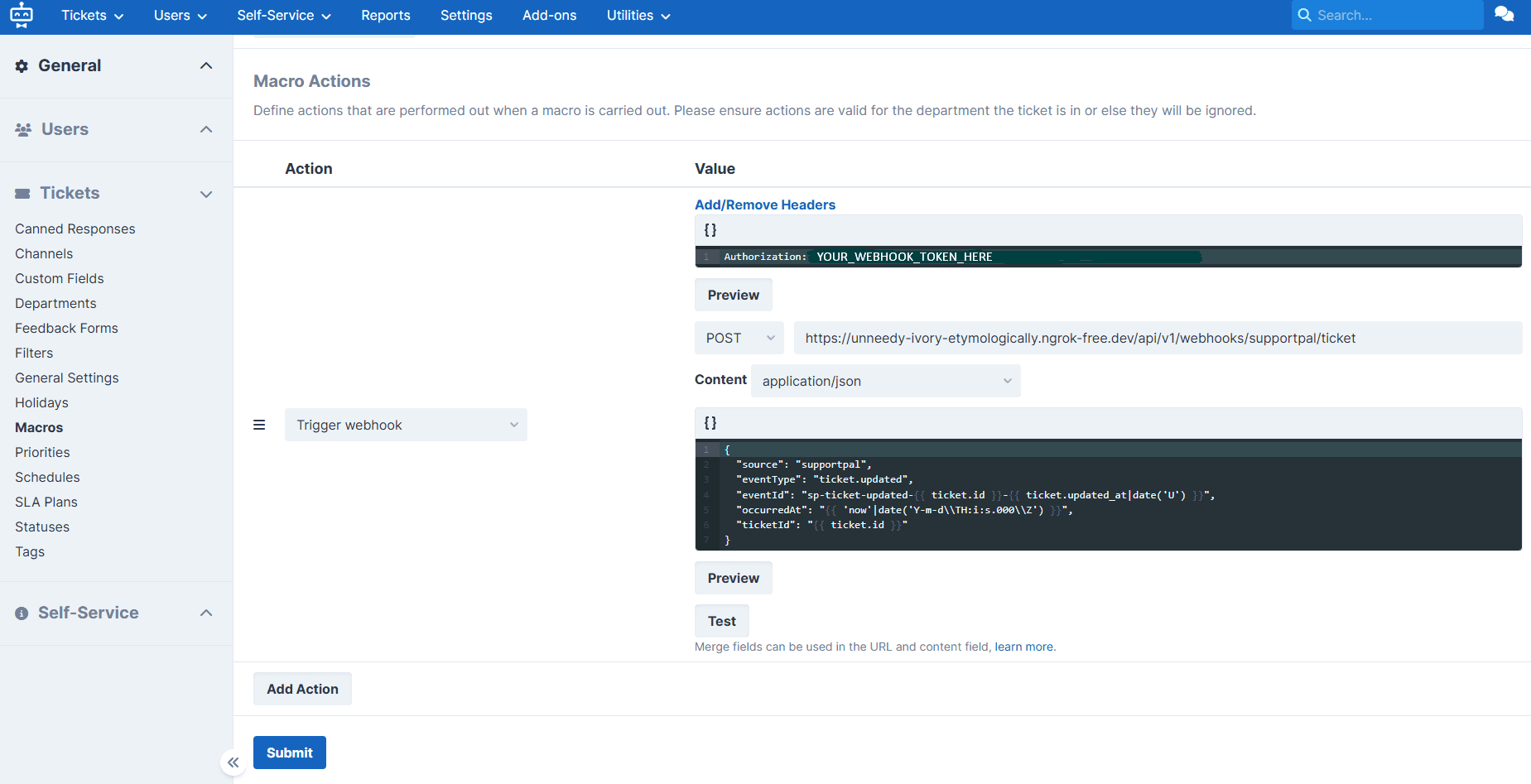Screen dimensions: 1531x784
Task: Open Tags in sidebar
Action: pyautogui.click(x=30, y=551)
